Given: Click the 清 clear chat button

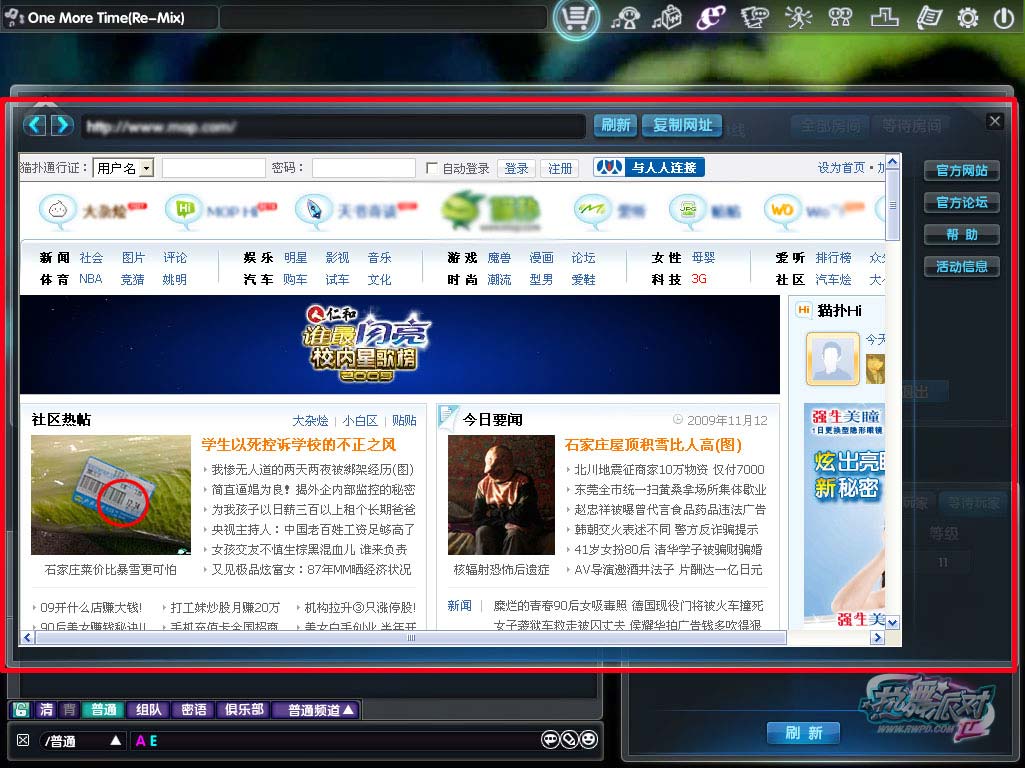Looking at the screenshot, I should coord(46,709).
